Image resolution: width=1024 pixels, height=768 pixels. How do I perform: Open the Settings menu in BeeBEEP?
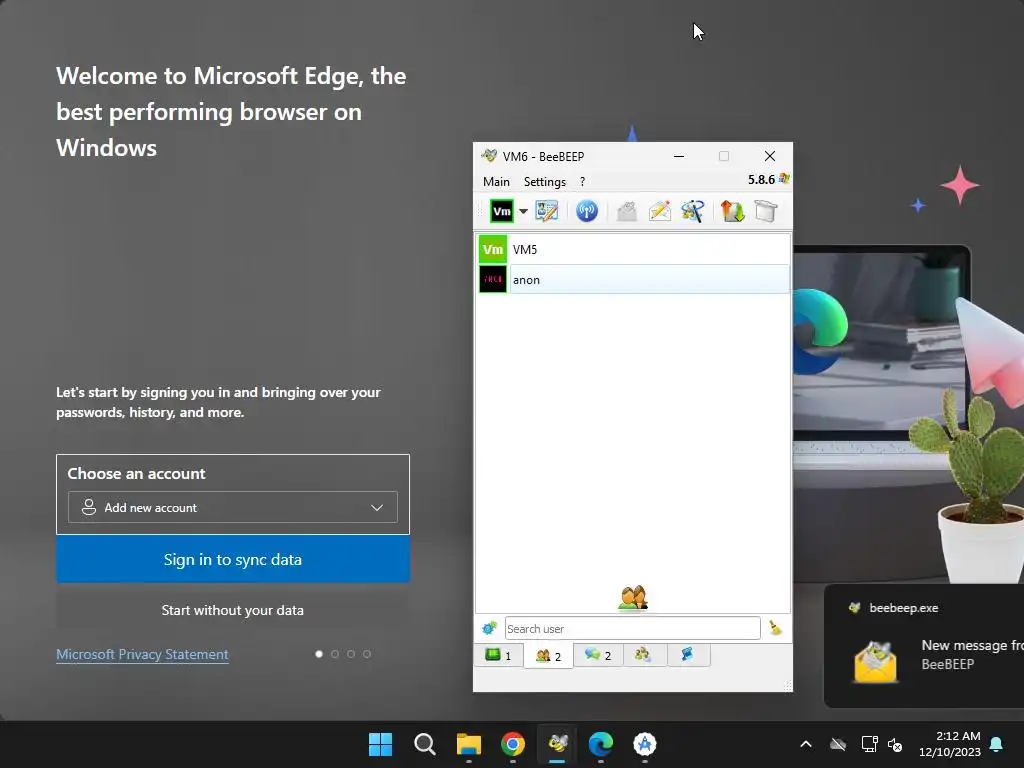pyautogui.click(x=545, y=182)
